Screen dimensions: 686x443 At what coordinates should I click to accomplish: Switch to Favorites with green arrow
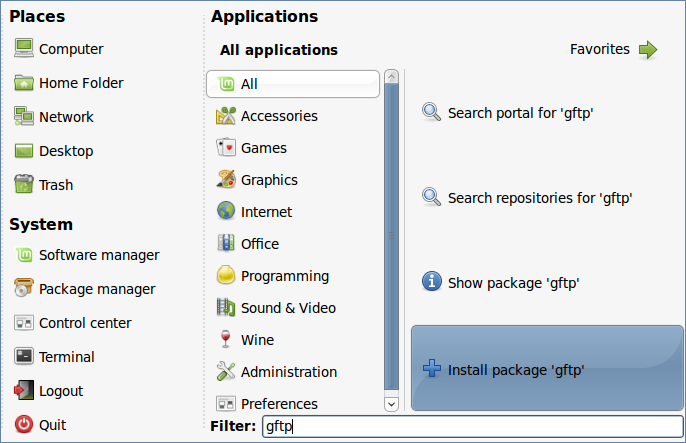[x=613, y=49]
